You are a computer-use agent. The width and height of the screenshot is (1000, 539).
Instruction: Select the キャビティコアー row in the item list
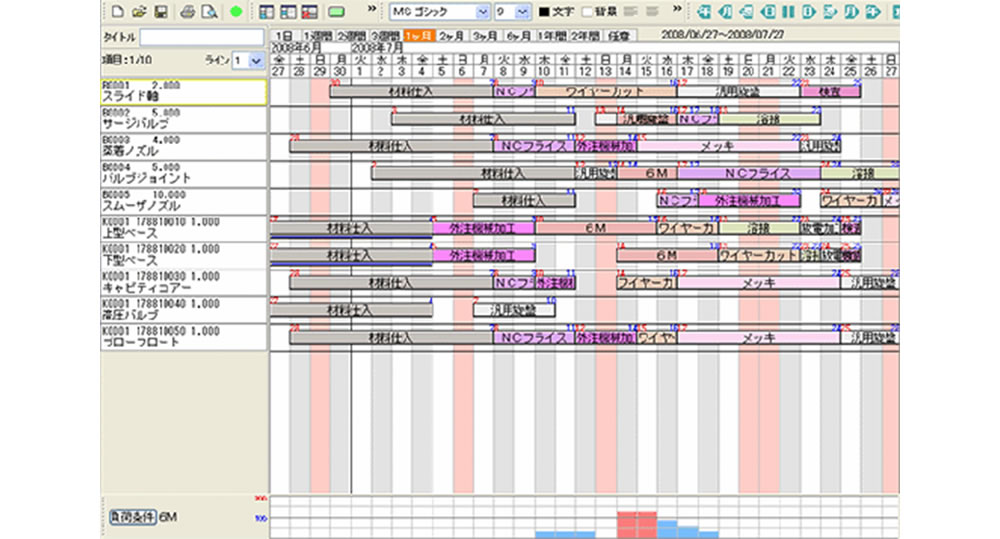point(184,283)
